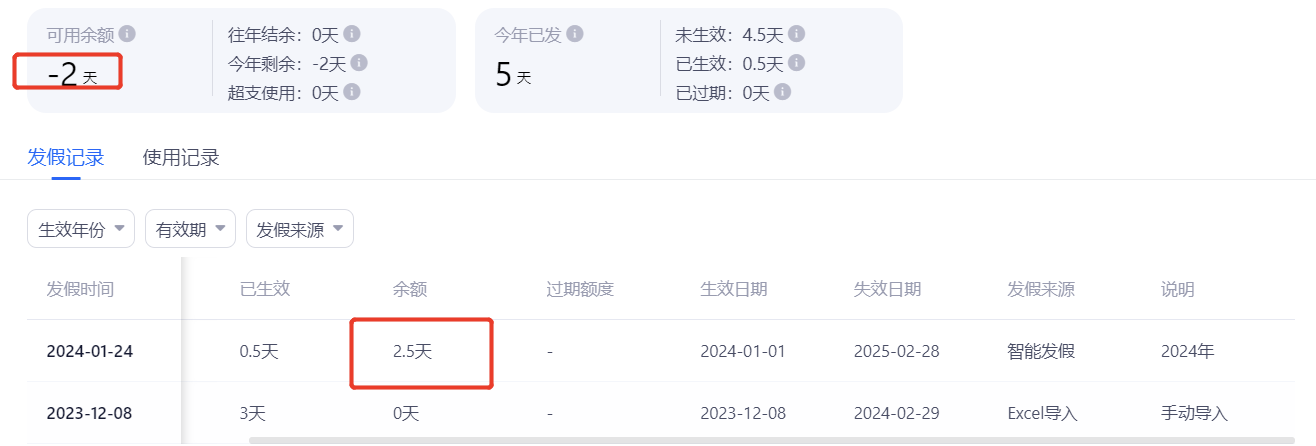Expand the 有效期 filter dropdown
This screenshot has height=446, width=1316.
pyautogui.click(x=190, y=229)
